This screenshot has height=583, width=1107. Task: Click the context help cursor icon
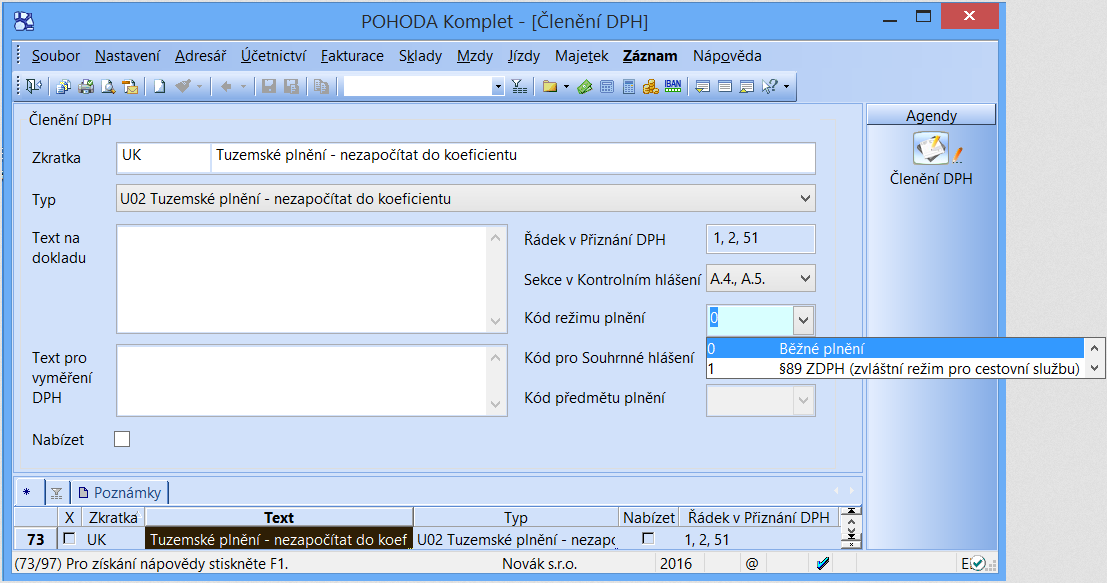(769, 87)
